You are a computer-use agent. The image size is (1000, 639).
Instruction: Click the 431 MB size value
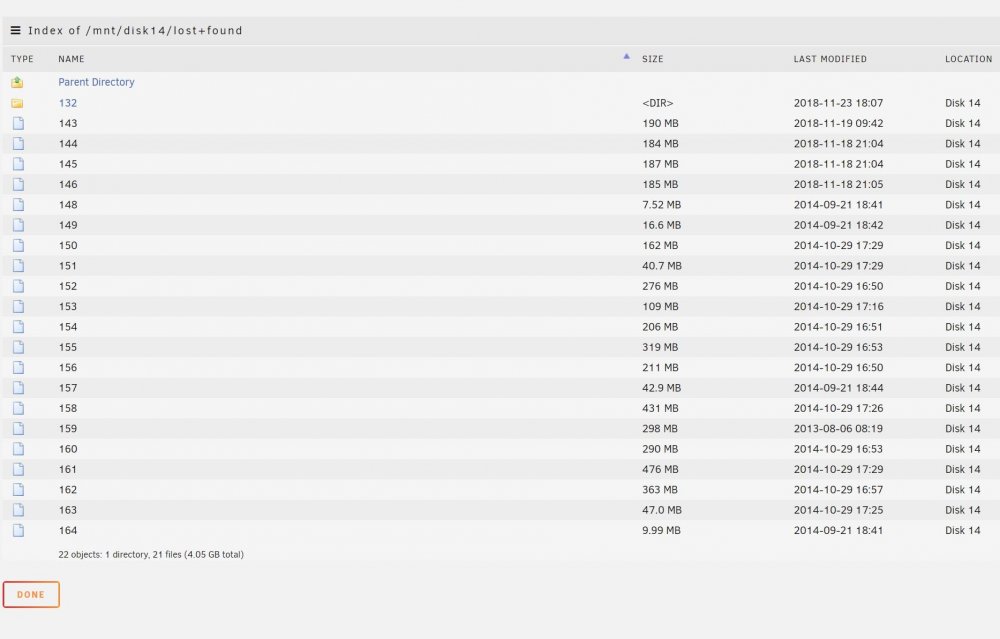click(660, 408)
